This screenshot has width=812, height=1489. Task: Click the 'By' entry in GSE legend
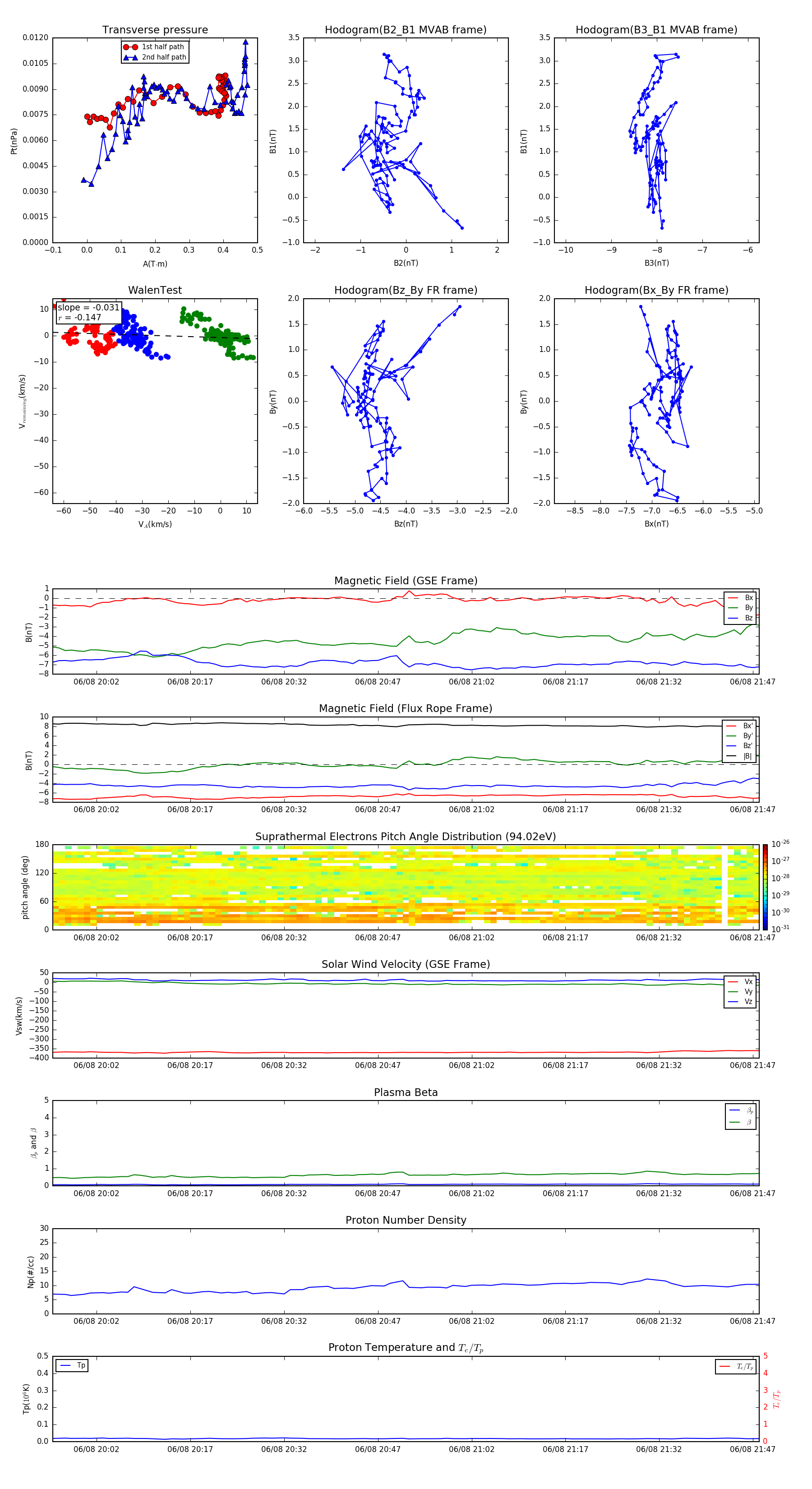pyautogui.click(x=740, y=607)
